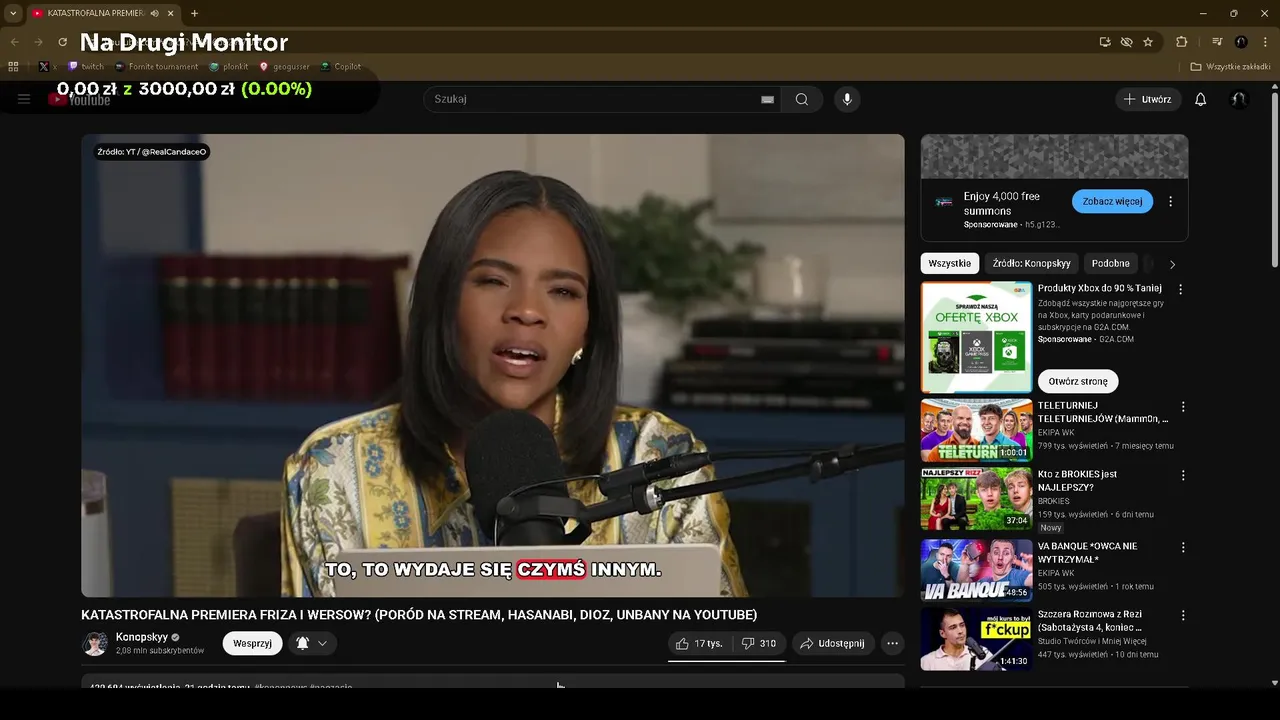The image size is (1280, 720).
Task: Open the Xbox offer ad thumbnail
Action: [976, 337]
